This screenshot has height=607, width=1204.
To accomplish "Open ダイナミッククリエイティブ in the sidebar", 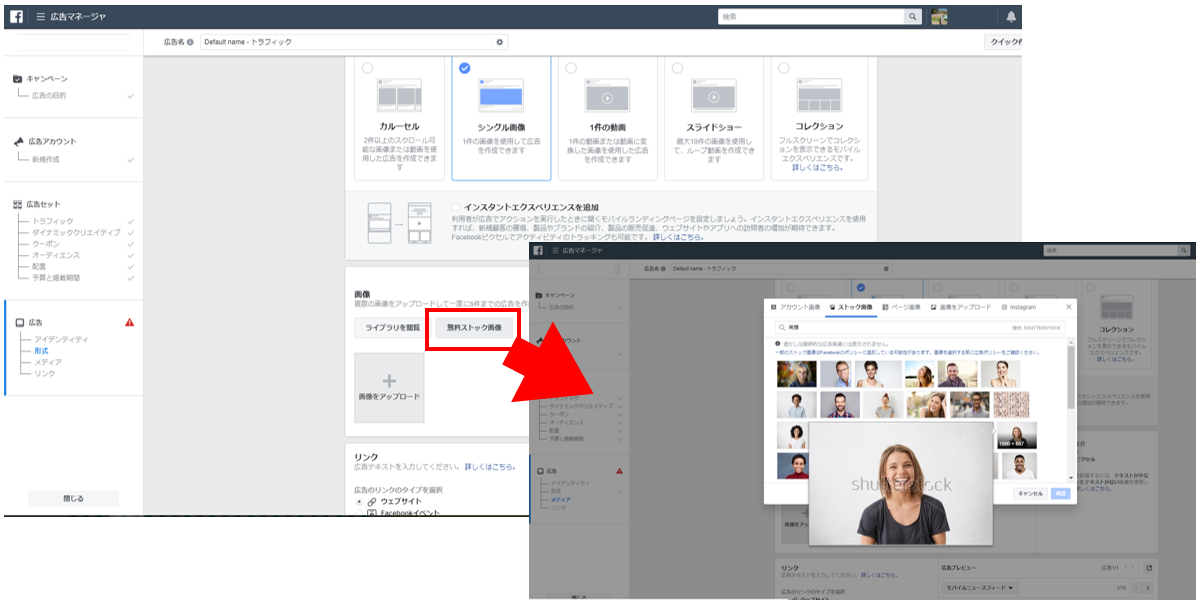I will 76,232.
